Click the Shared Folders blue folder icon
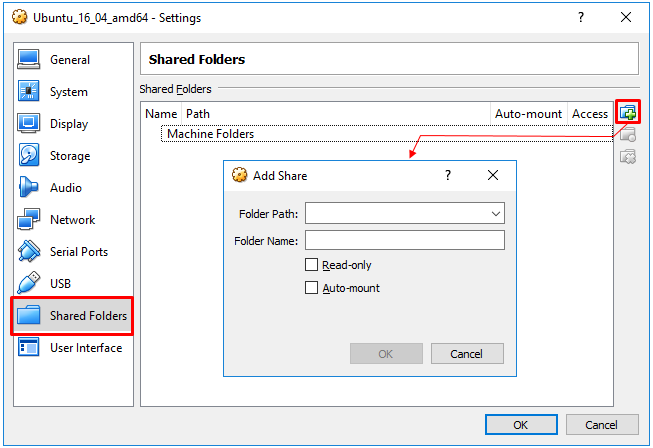The height and width of the screenshot is (448, 653). click(28, 315)
